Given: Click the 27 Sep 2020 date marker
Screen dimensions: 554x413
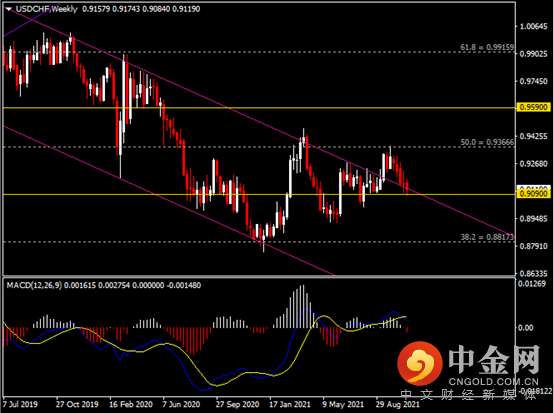Looking at the screenshot, I should (x=237, y=404).
